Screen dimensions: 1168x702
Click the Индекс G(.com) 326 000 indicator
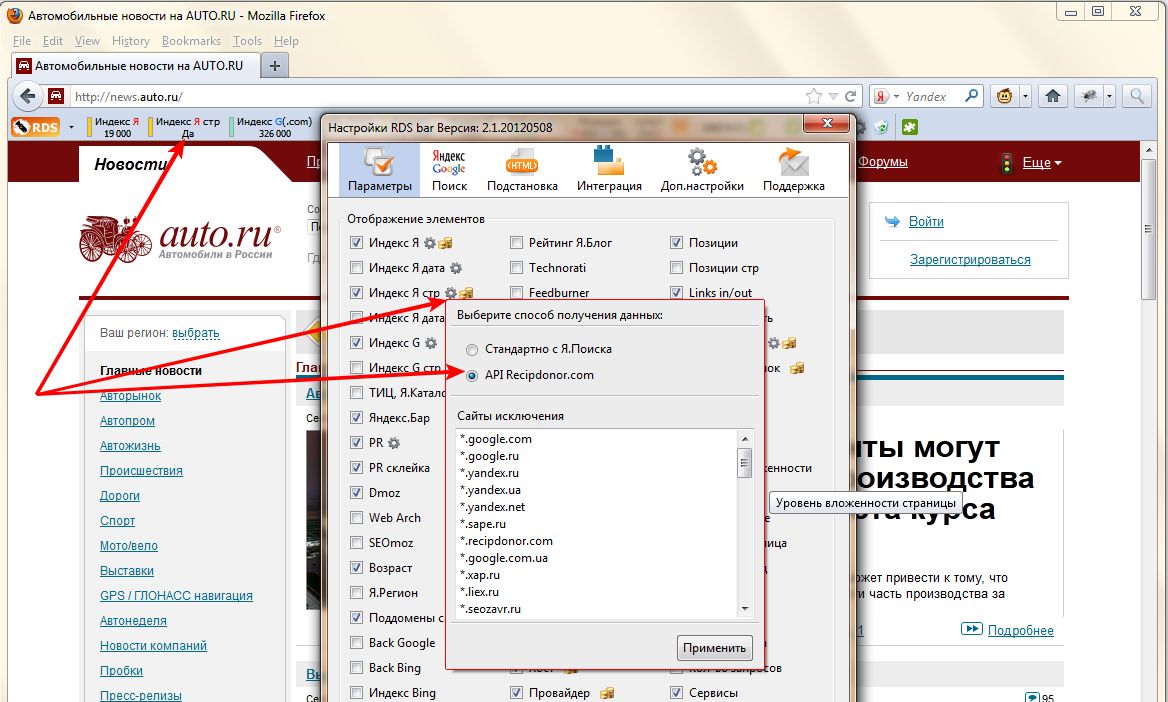(x=273, y=127)
